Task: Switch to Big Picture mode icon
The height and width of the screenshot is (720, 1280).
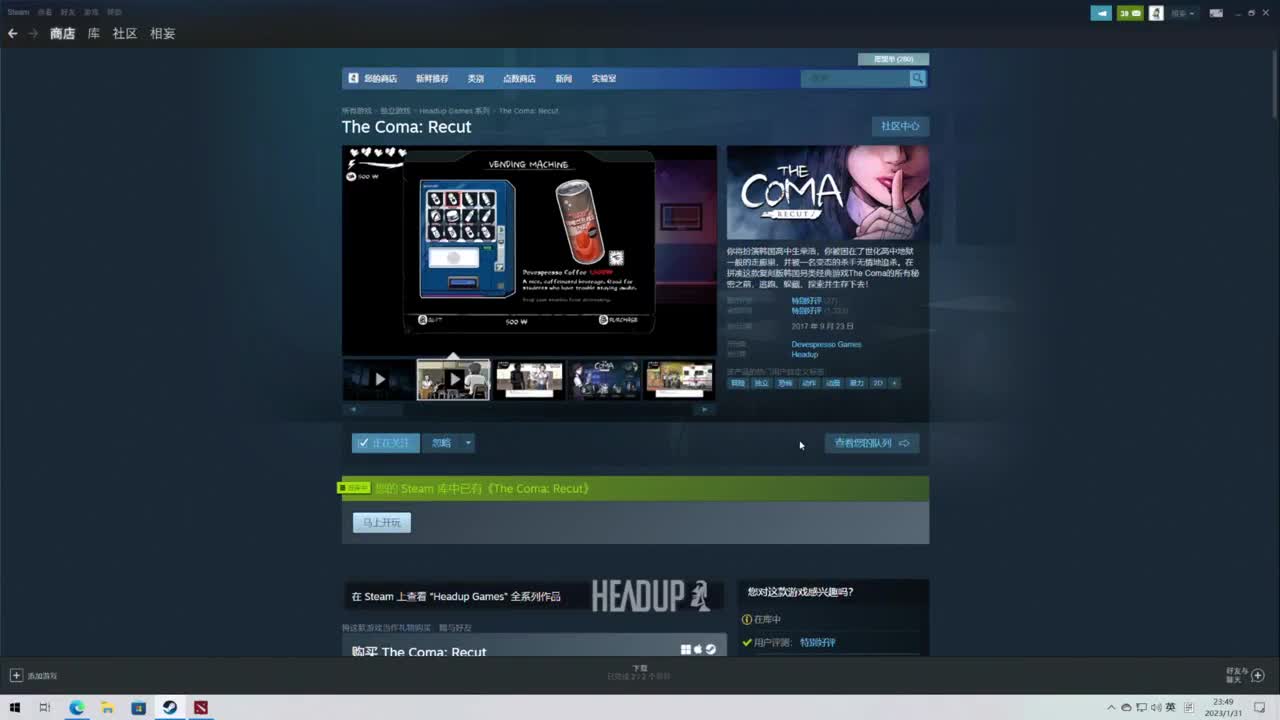Action: pyautogui.click(x=1216, y=13)
